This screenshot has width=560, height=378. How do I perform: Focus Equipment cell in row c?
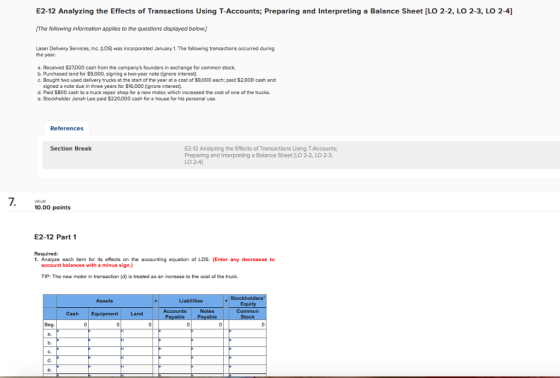coord(105,351)
